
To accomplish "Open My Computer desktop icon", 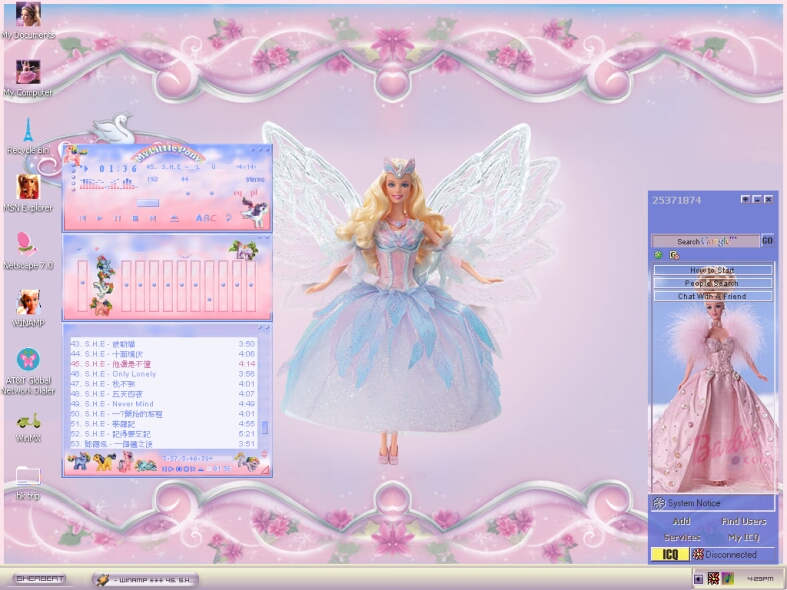I will tap(28, 78).
